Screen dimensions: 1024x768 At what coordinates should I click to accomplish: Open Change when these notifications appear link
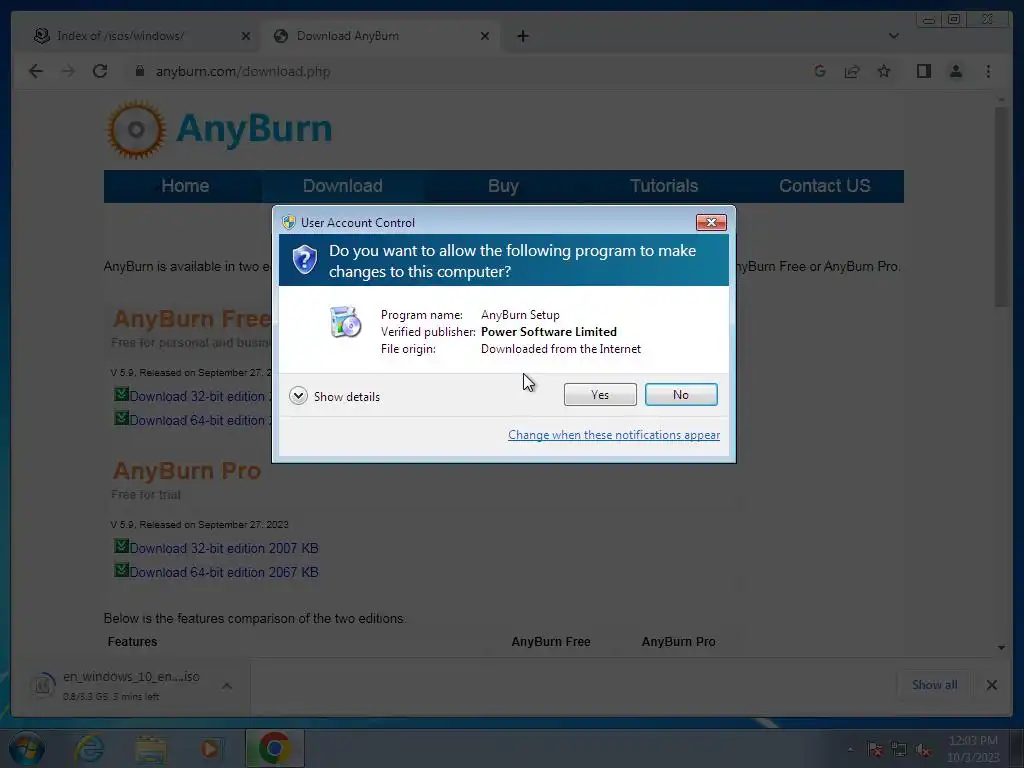point(614,435)
